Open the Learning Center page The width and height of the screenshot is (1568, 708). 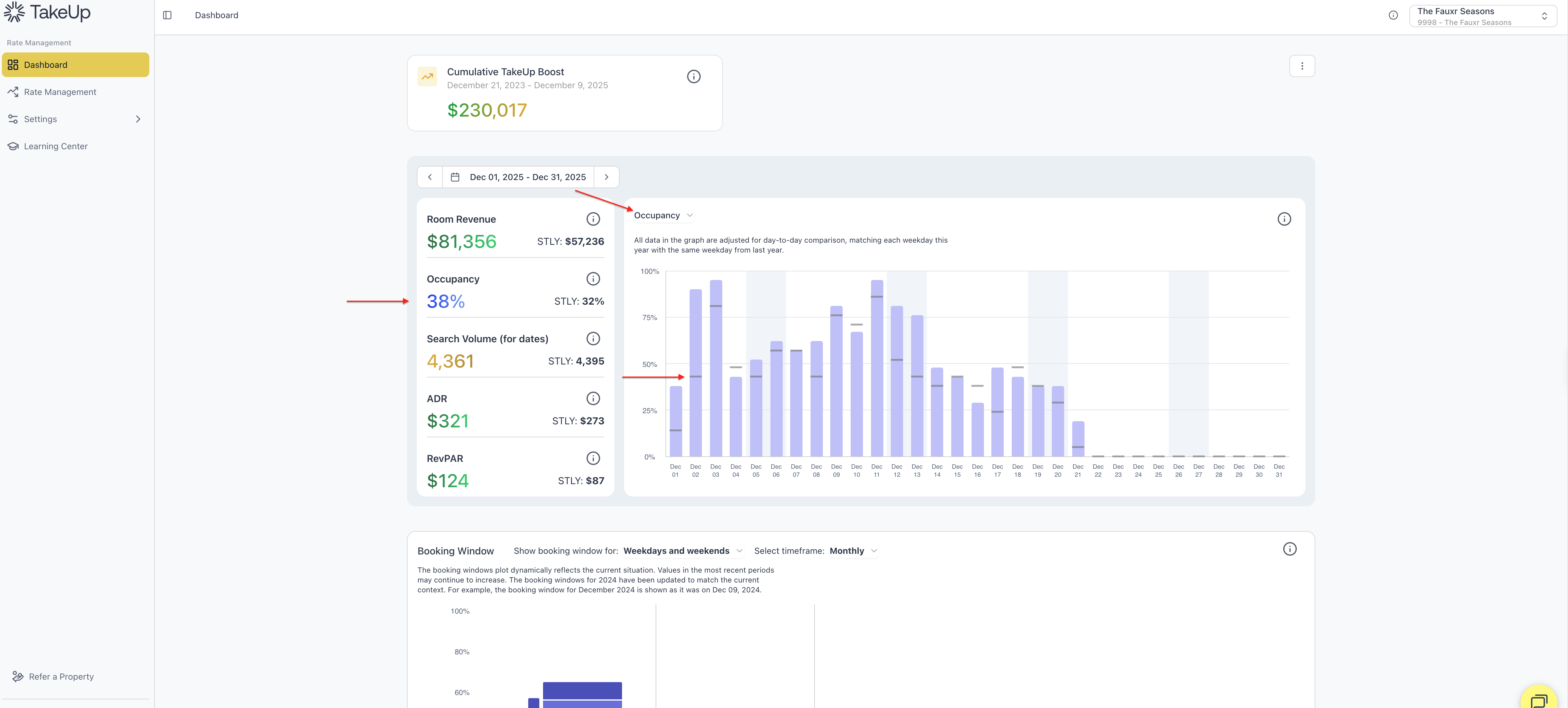[x=56, y=146]
